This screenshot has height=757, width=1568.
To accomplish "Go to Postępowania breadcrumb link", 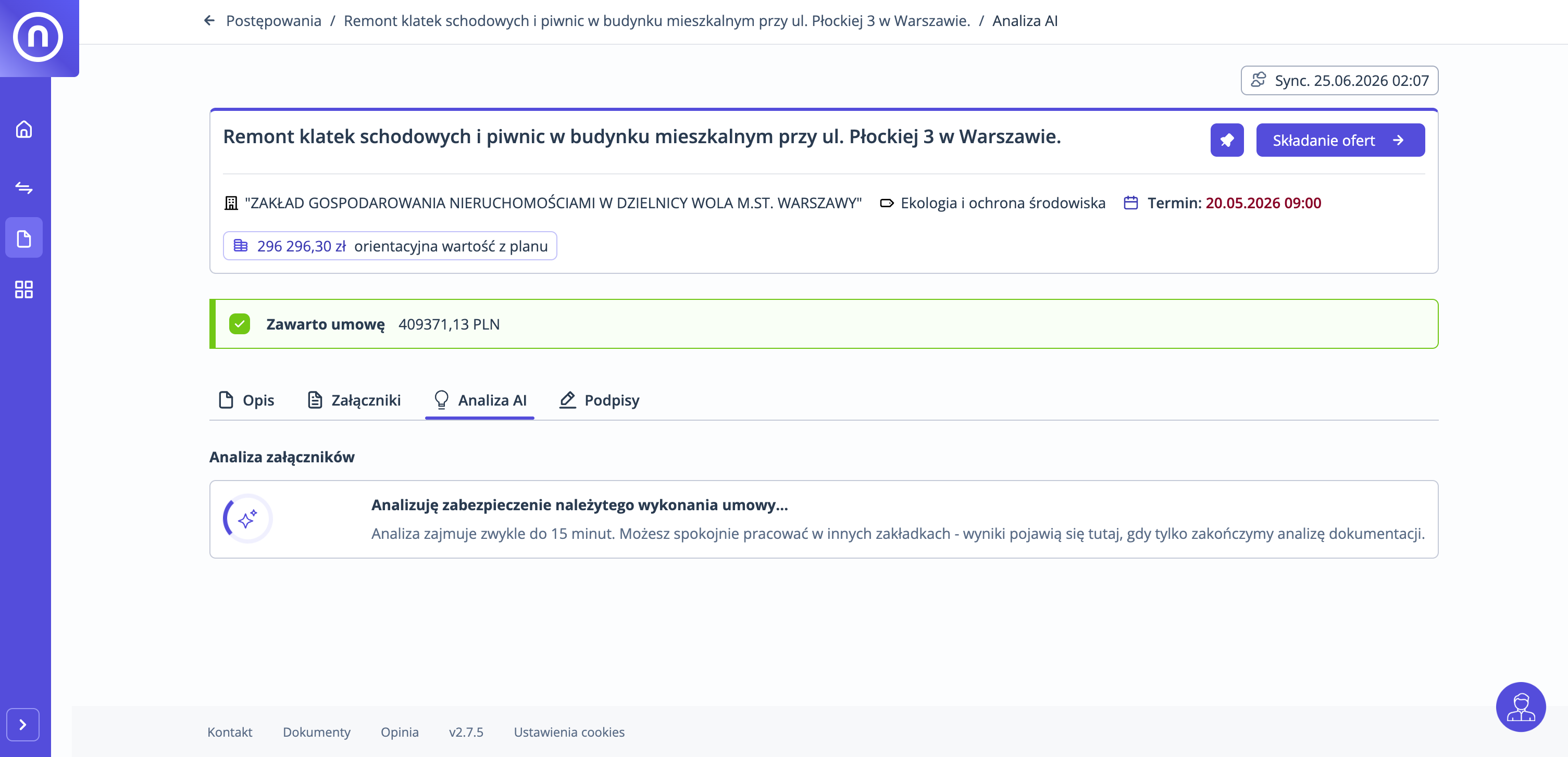I will click(273, 21).
